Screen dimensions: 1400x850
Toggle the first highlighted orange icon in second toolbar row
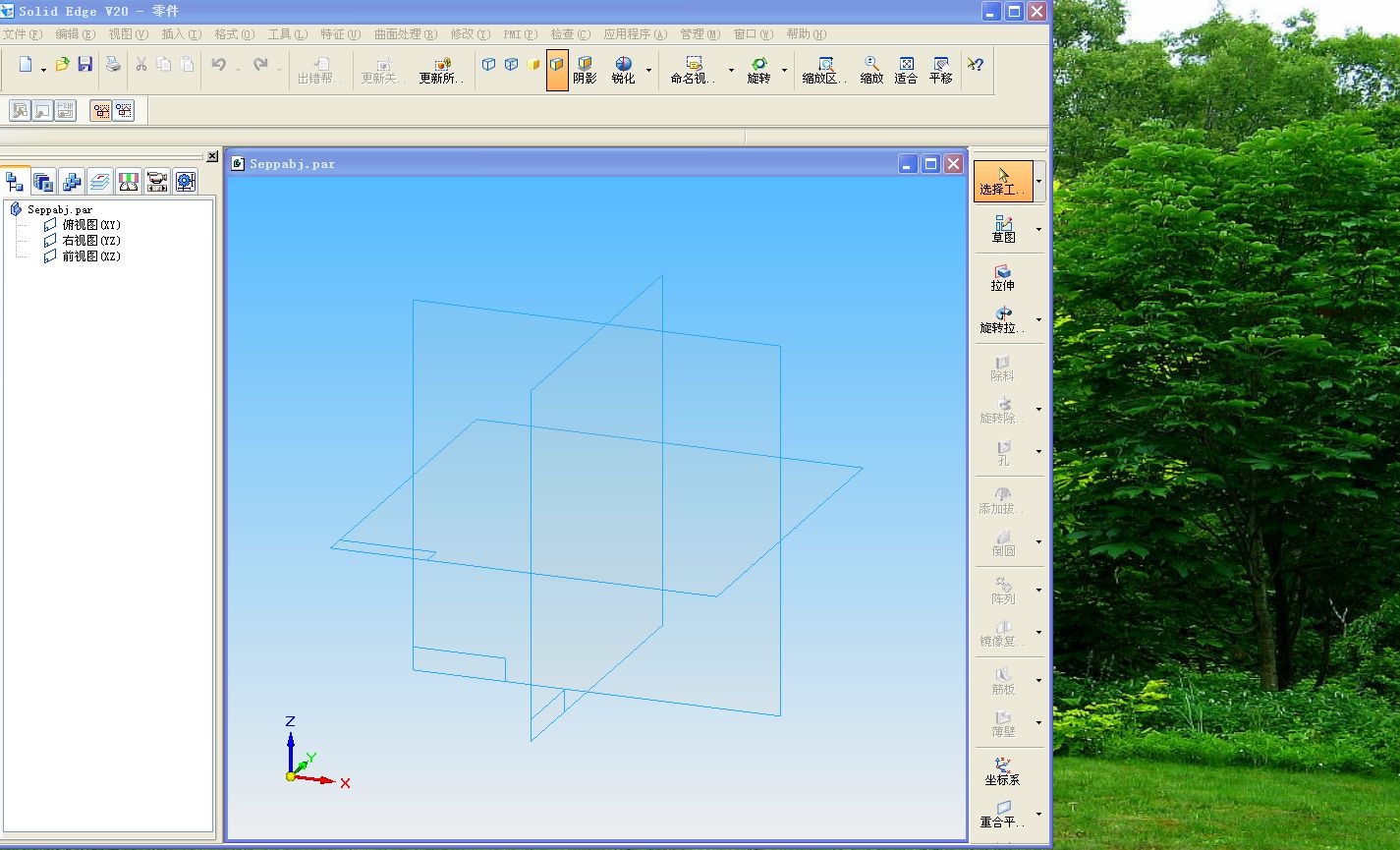point(100,110)
